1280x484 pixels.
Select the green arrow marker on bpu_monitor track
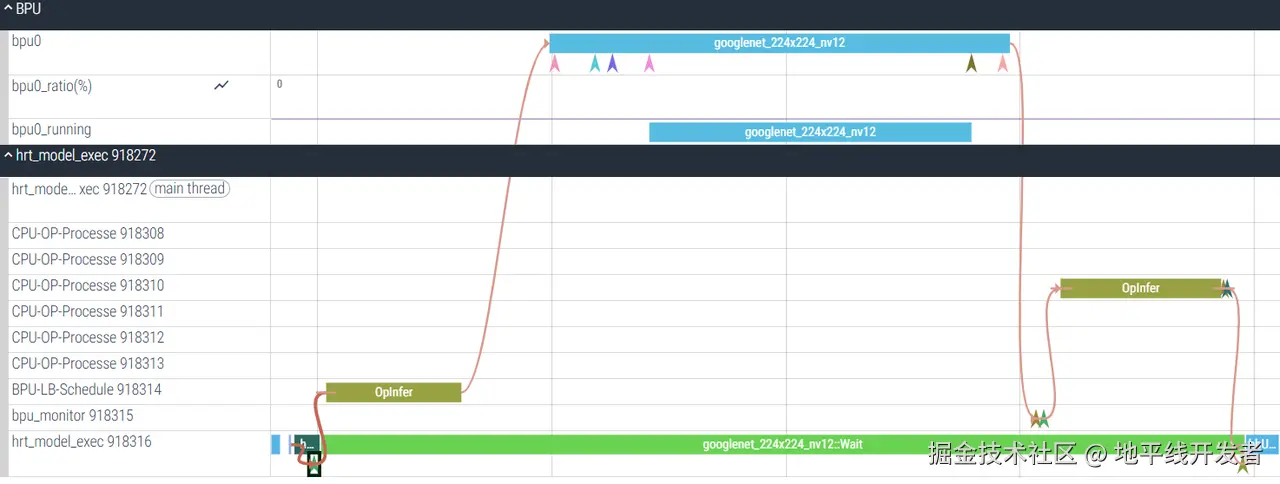[x=1044, y=419]
